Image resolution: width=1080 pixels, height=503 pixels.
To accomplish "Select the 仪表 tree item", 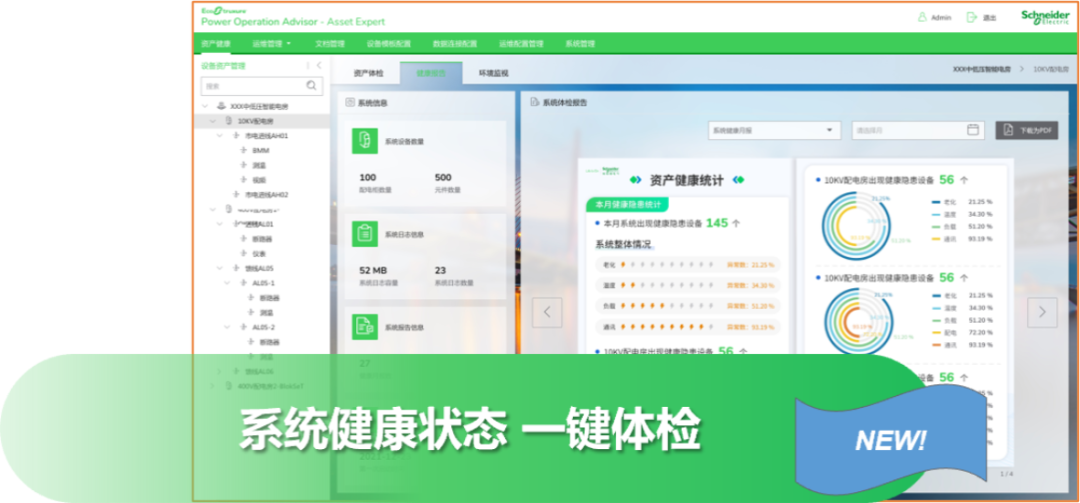I will (259, 254).
